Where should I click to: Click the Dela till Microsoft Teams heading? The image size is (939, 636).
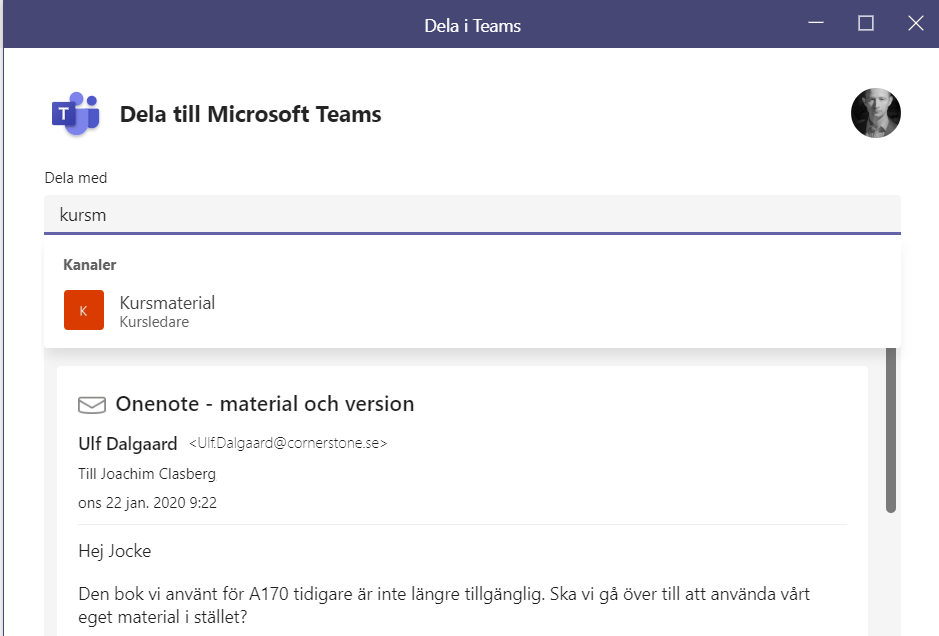click(250, 114)
